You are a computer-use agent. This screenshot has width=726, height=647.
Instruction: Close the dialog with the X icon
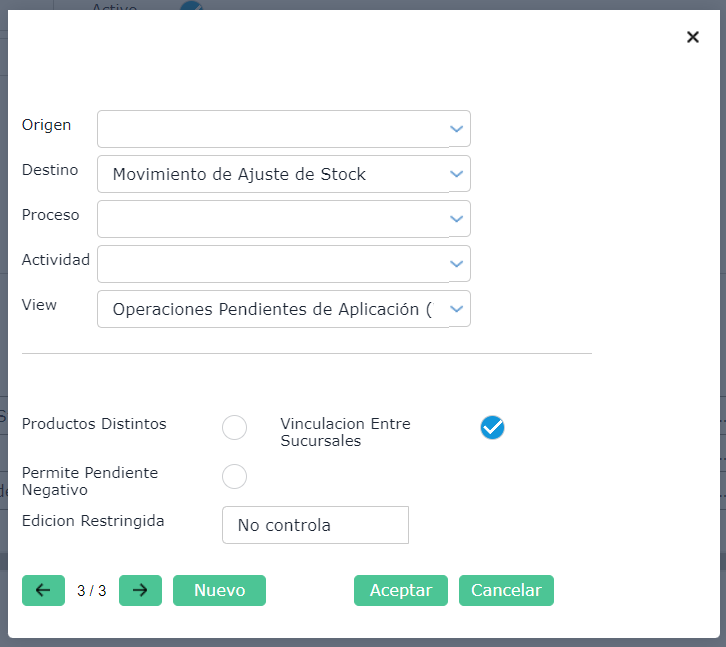click(692, 37)
